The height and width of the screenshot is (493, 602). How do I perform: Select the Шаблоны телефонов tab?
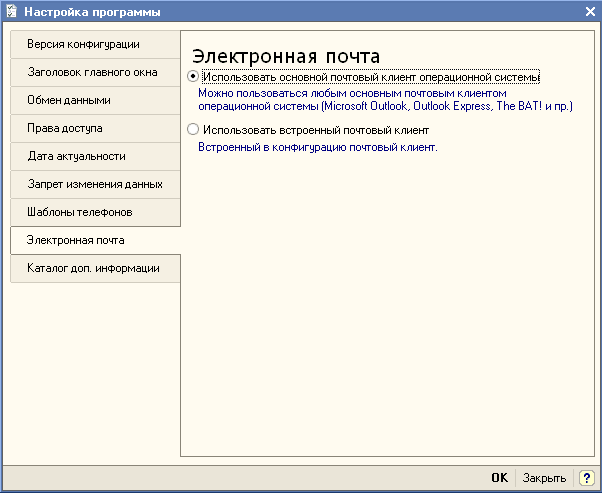pos(95,213)
